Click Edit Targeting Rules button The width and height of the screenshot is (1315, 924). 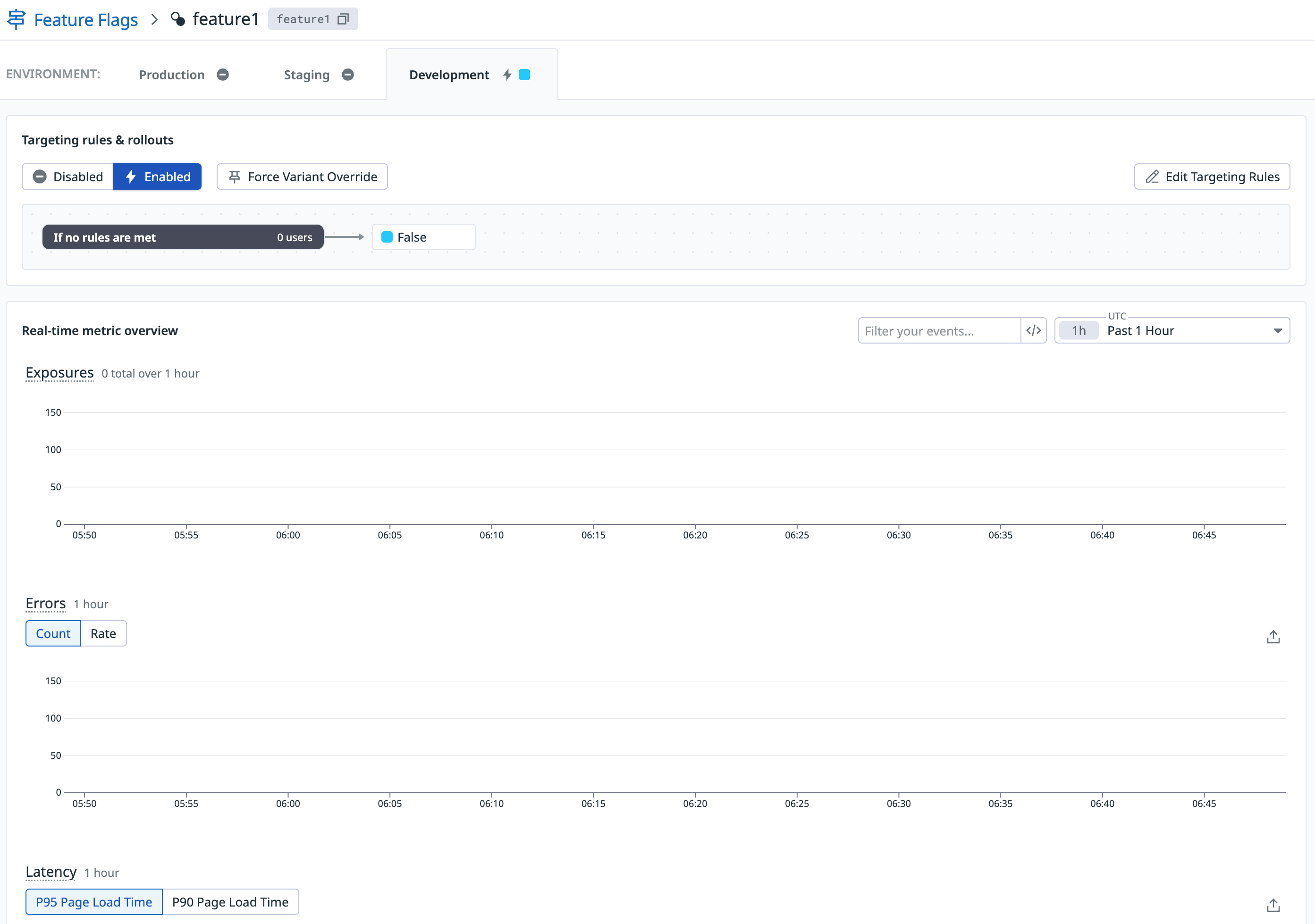[x=1212, y=177]
